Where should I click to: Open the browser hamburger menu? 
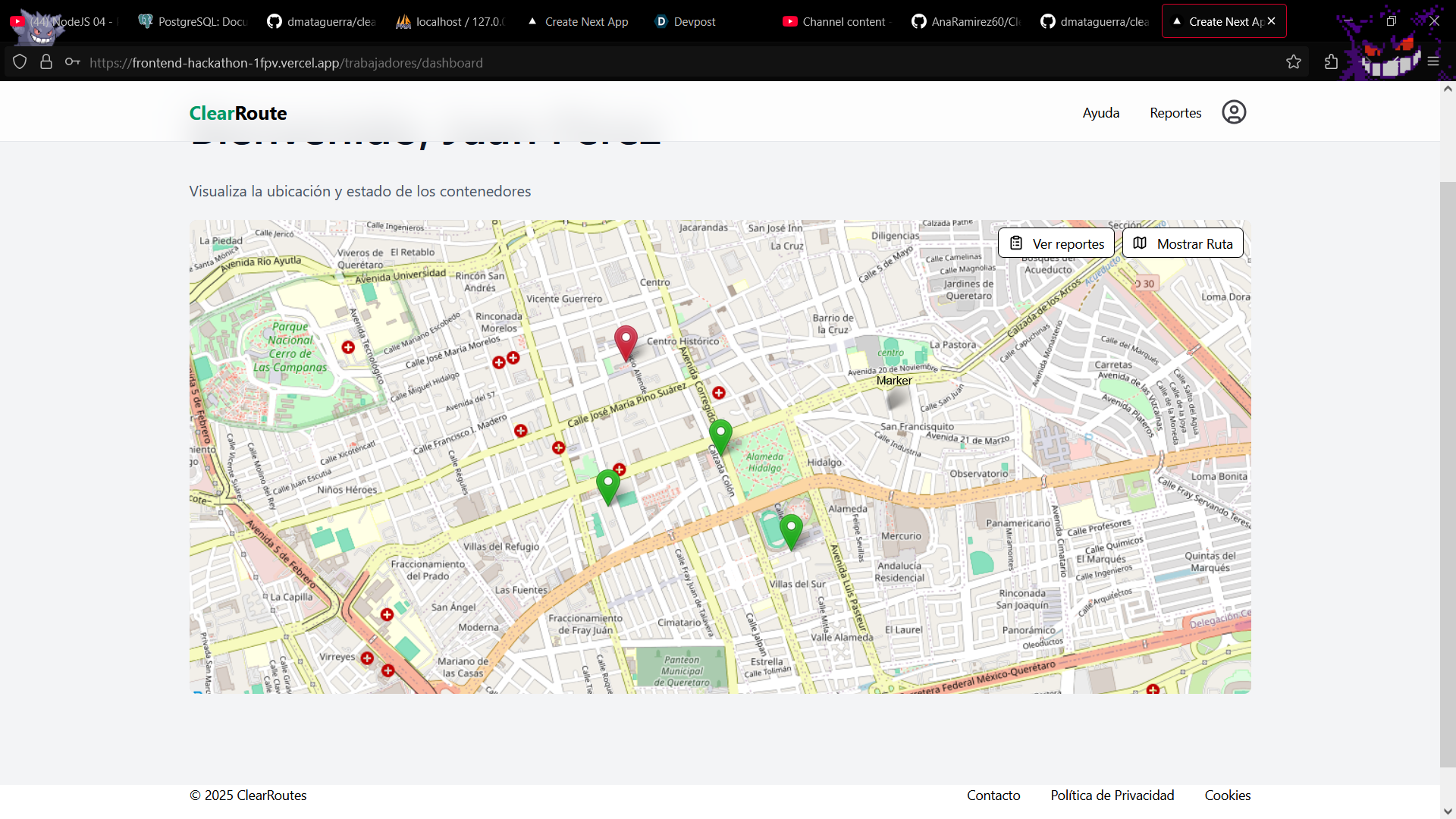[x=1433, y=62]
